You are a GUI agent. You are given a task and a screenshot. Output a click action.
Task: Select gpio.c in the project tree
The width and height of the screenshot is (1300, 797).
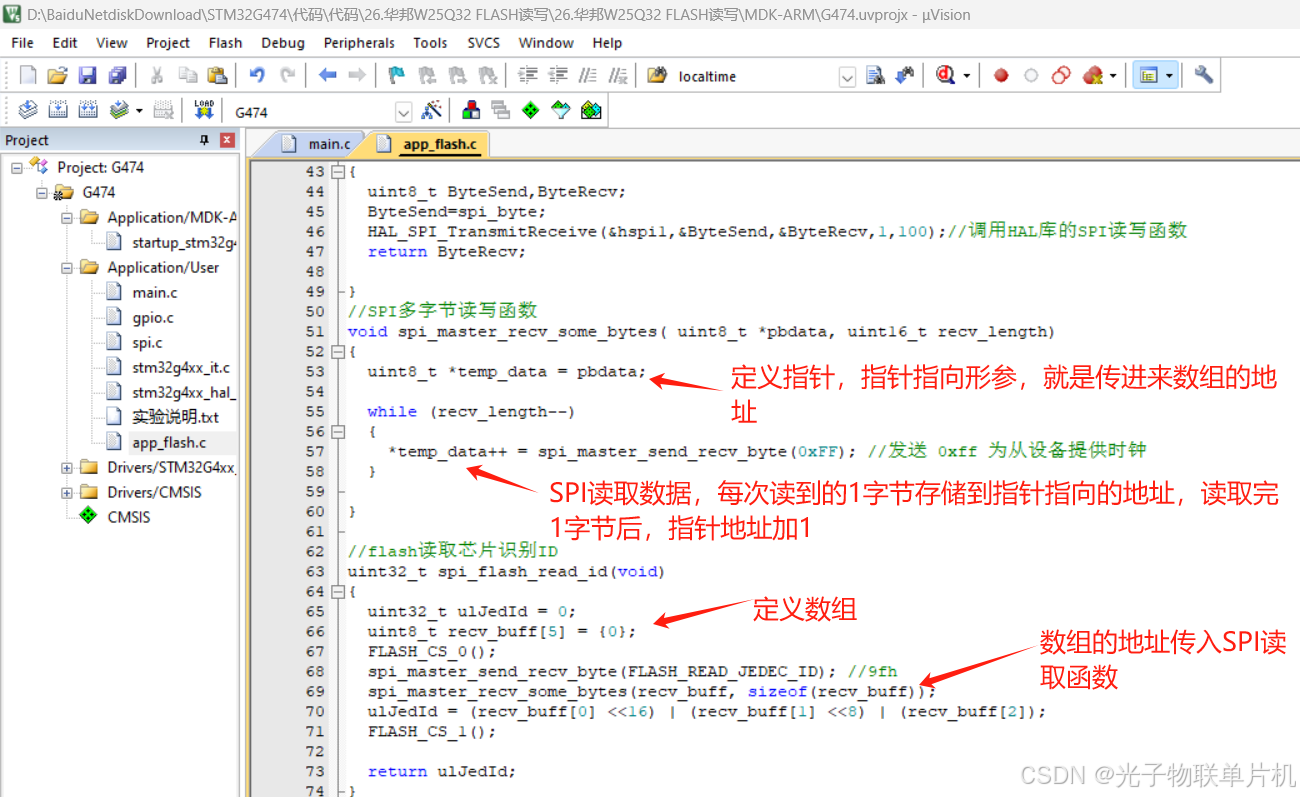(x=153, y=318)
